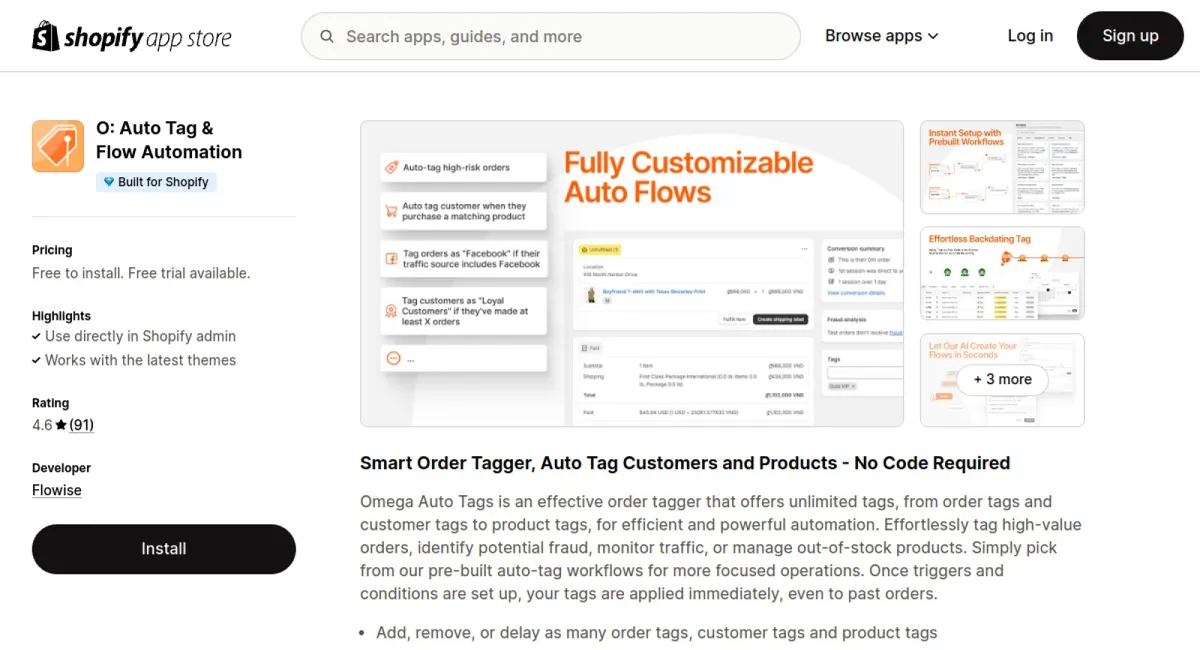The width and height of the screenshot is (1200, 650).
Task: Select the 'Use directly in Shopify admin' highlight
Action: tap(140, 336)
